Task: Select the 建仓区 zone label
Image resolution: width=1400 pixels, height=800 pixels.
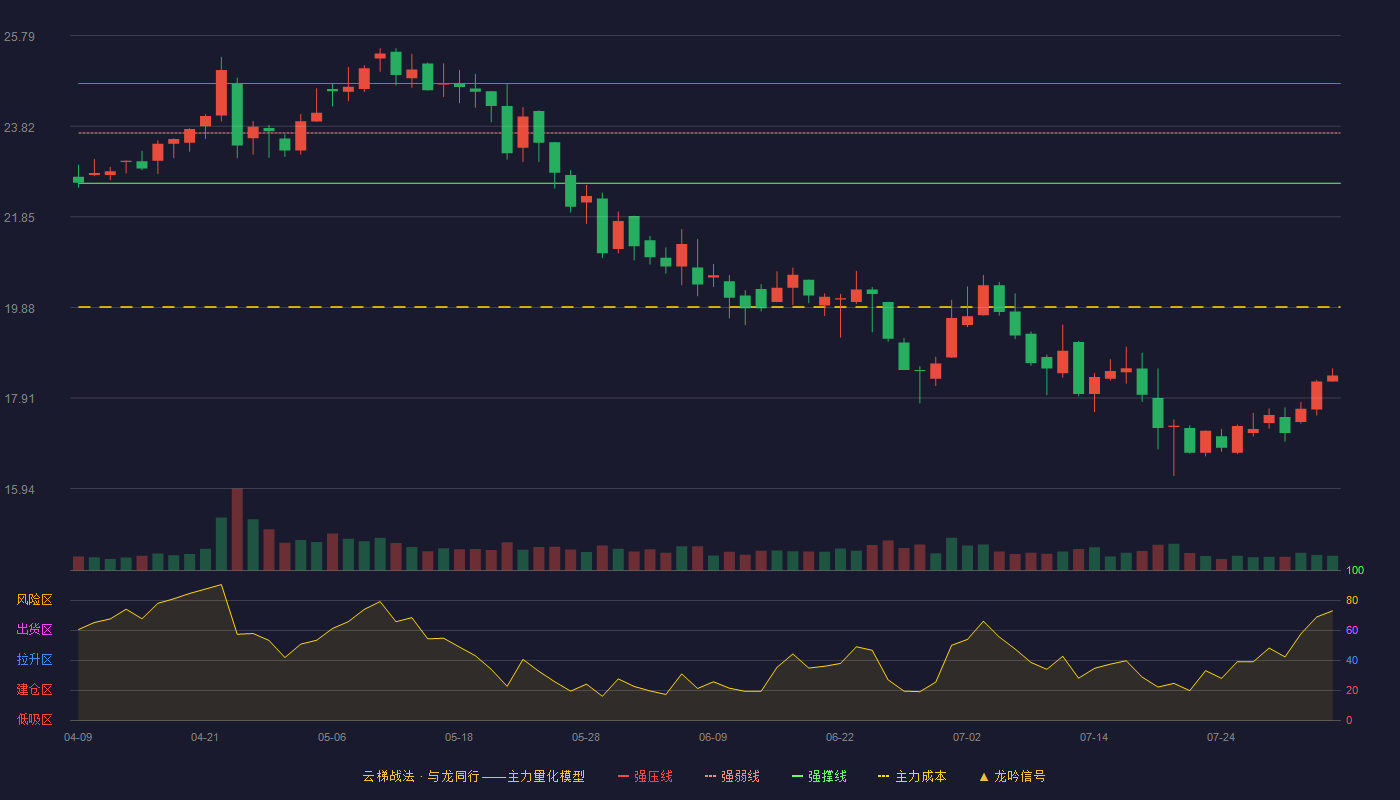Action: pos(34,690)
